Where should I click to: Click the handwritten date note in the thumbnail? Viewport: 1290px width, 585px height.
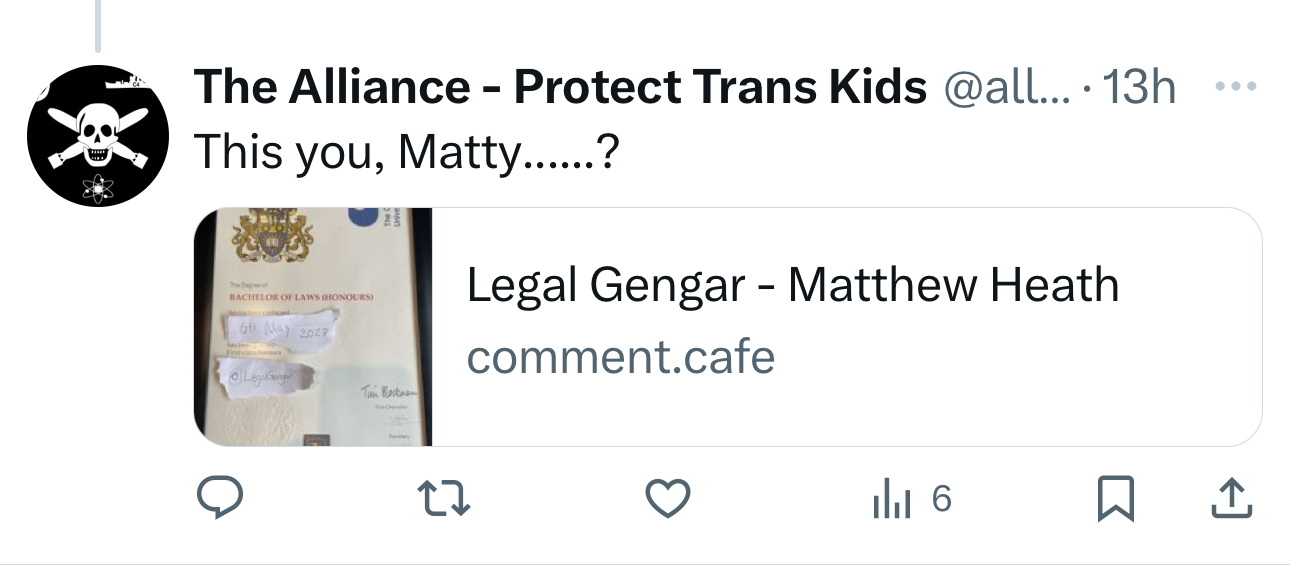click(280, 329)
